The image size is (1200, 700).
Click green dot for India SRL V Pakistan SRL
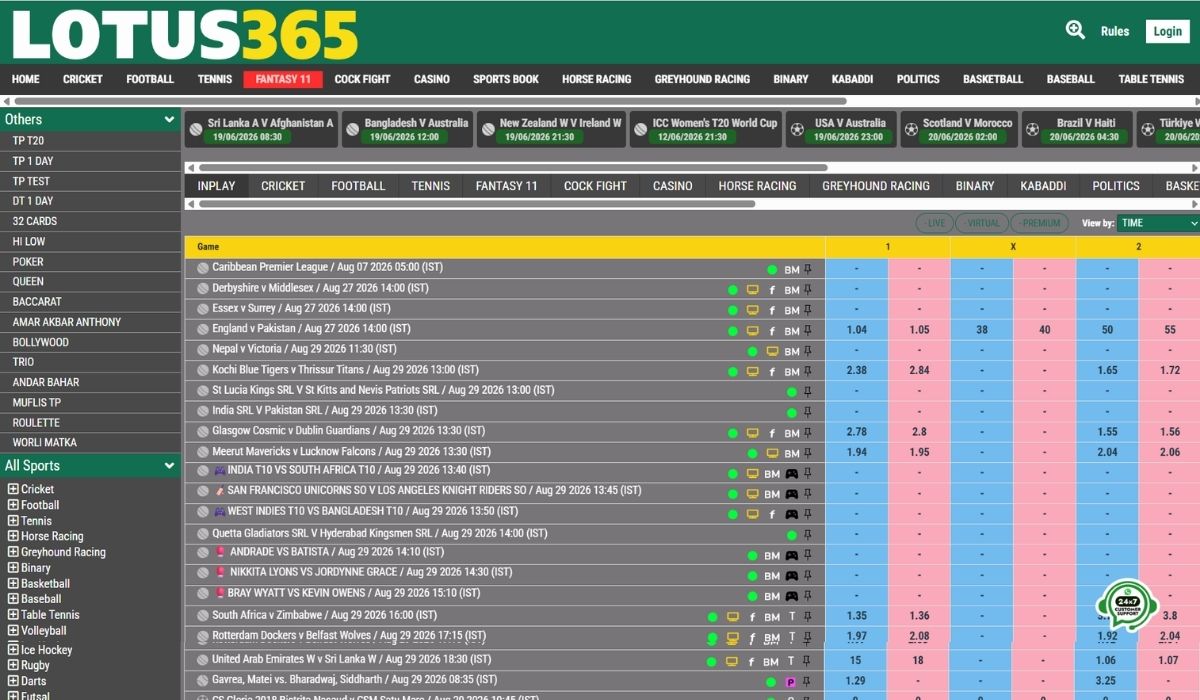tap(791, 412)
